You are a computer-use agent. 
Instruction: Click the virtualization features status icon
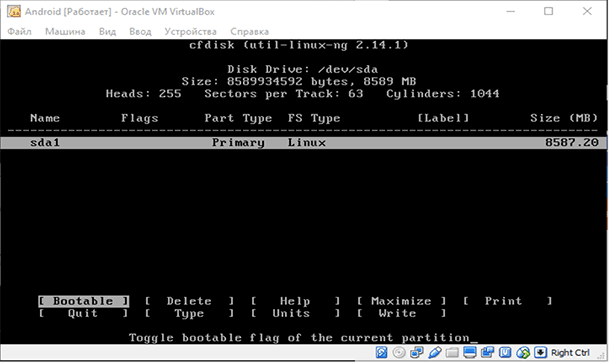pyautogui.click(x=505, y=353)
